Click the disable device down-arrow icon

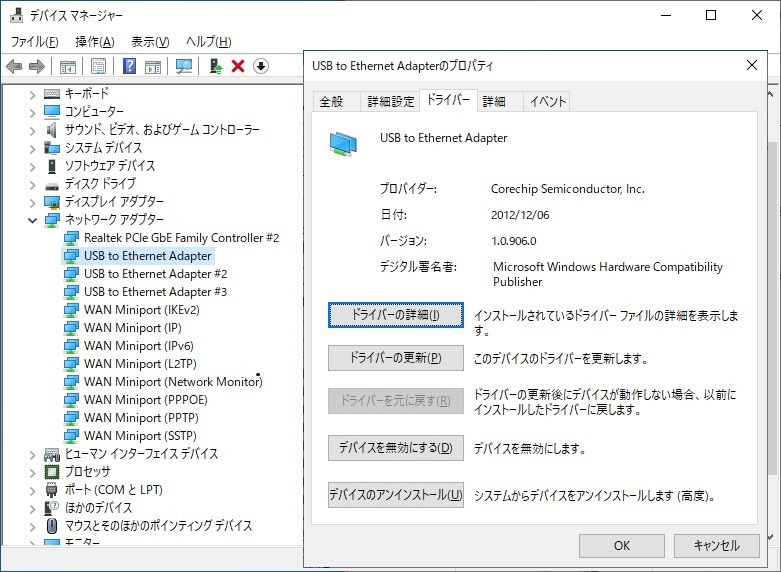(260, 66)
